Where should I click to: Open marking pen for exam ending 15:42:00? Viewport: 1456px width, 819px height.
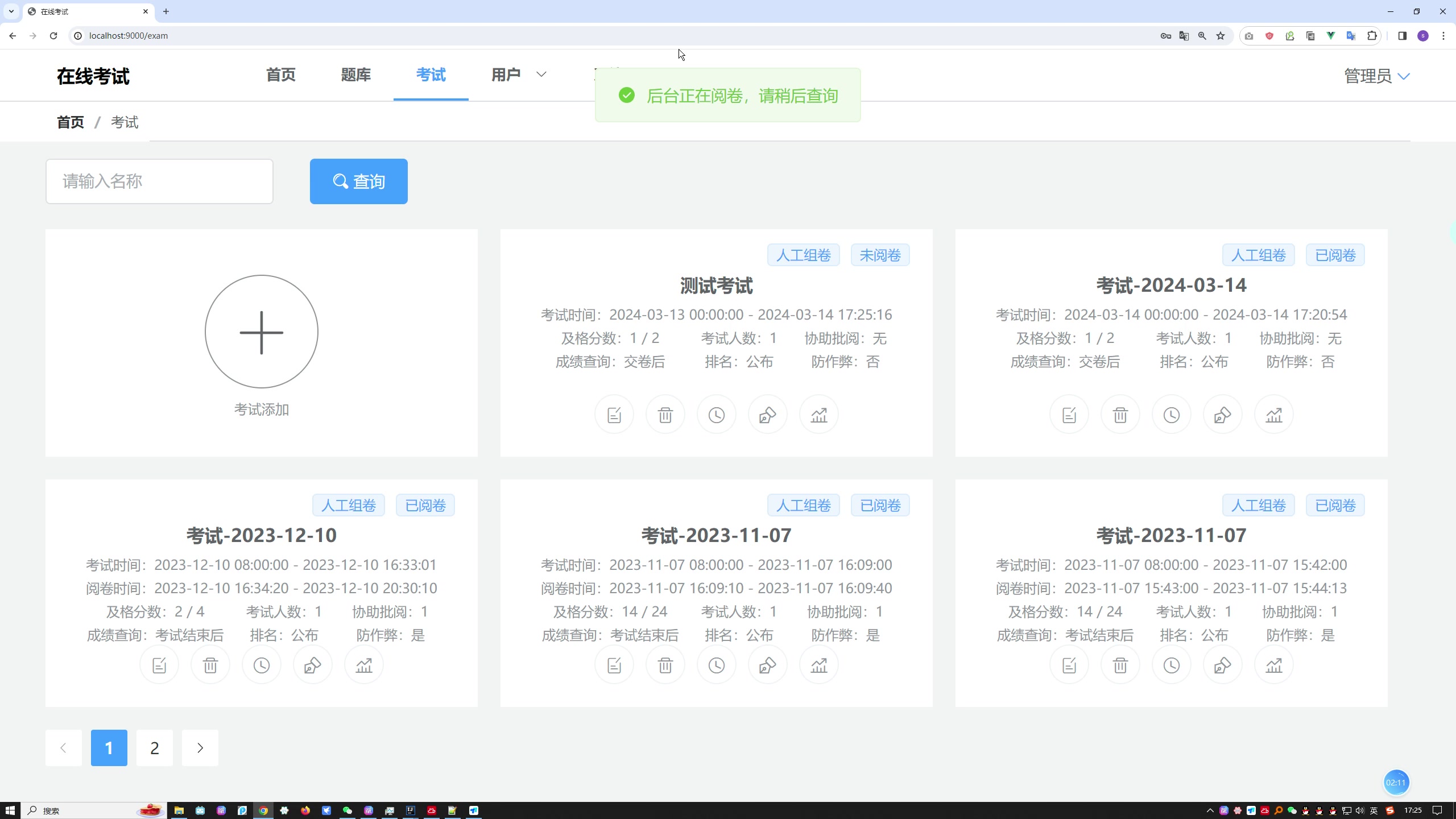tap(1223, 665)
